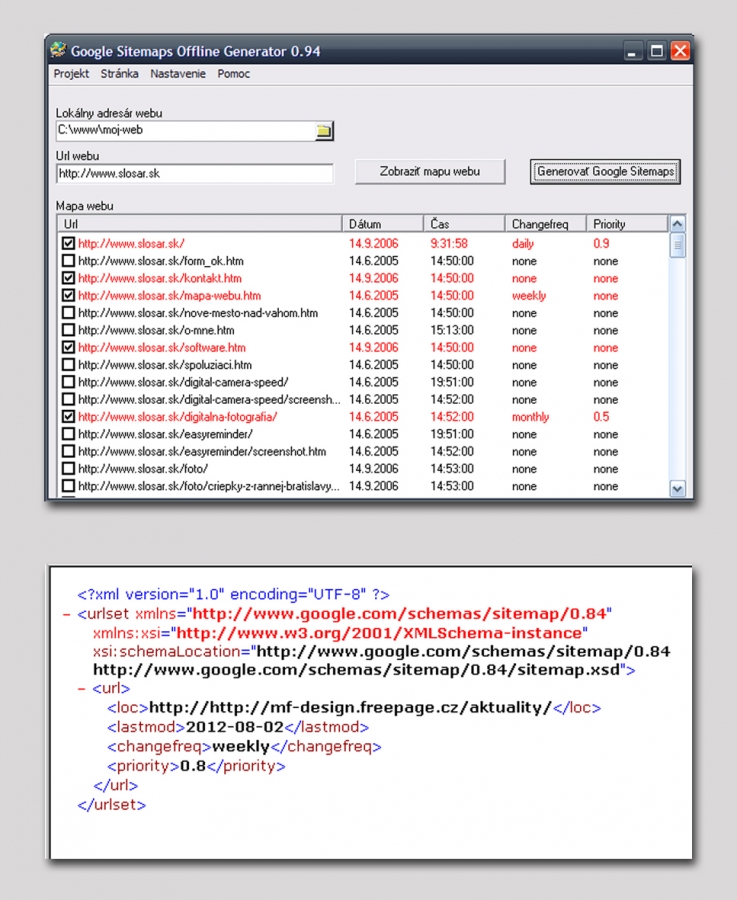
Task: Check the digital-camera-speed/ row checkbox
Action: coord(68,382)
